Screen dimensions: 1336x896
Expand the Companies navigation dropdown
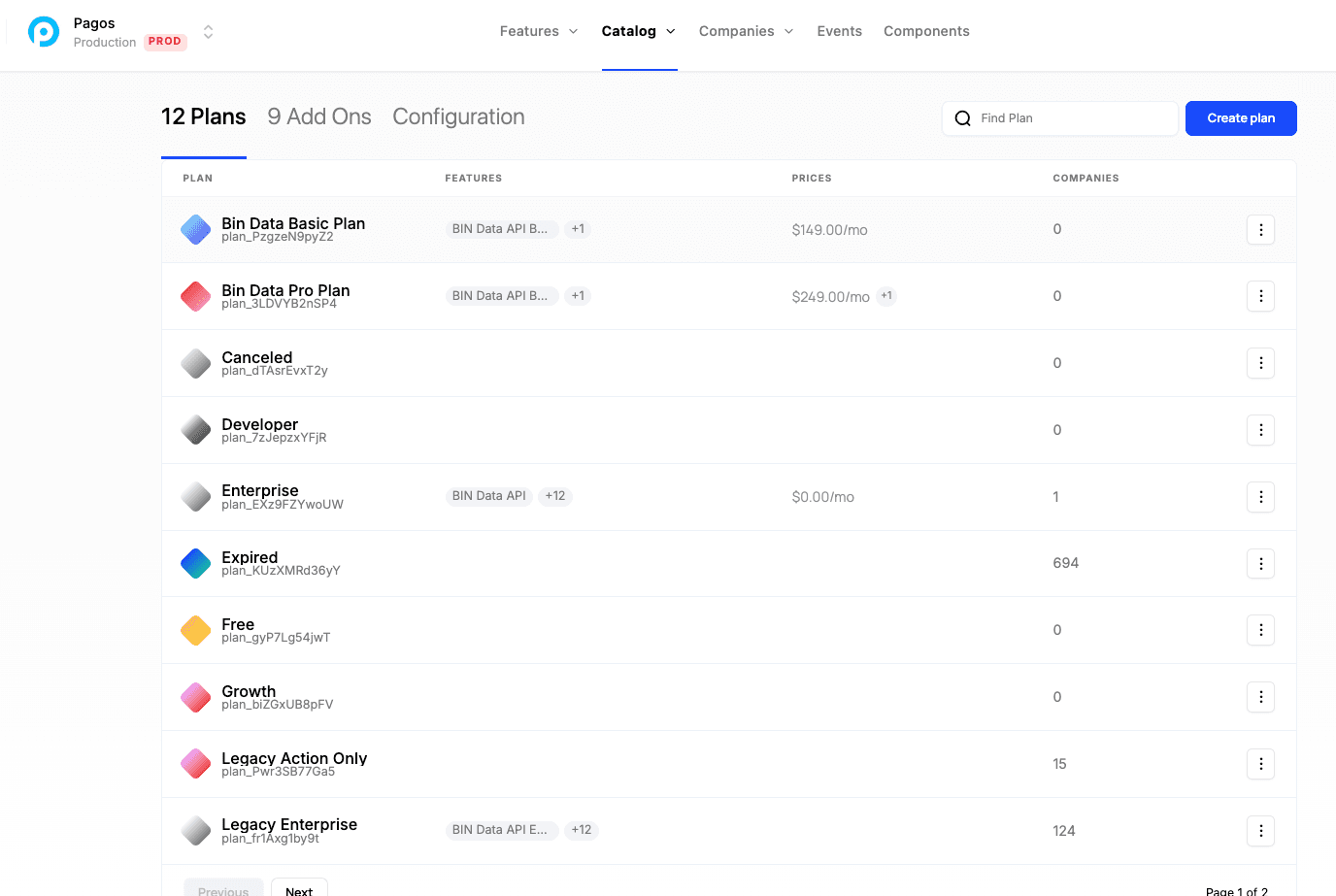(x=746, y=31)
